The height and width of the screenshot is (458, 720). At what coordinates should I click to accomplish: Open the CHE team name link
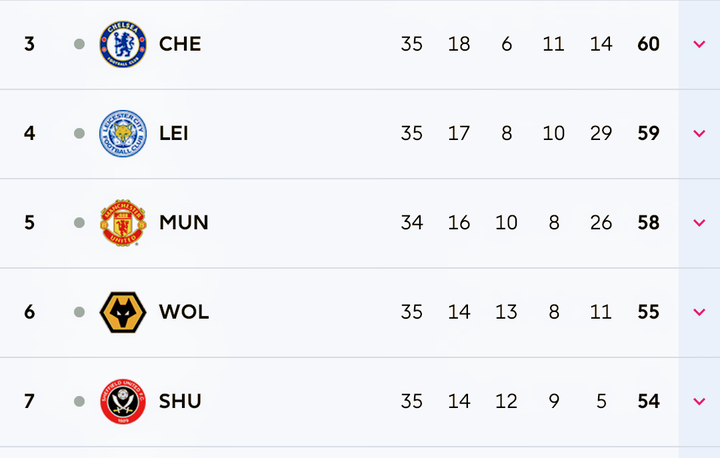click(180, 44)
